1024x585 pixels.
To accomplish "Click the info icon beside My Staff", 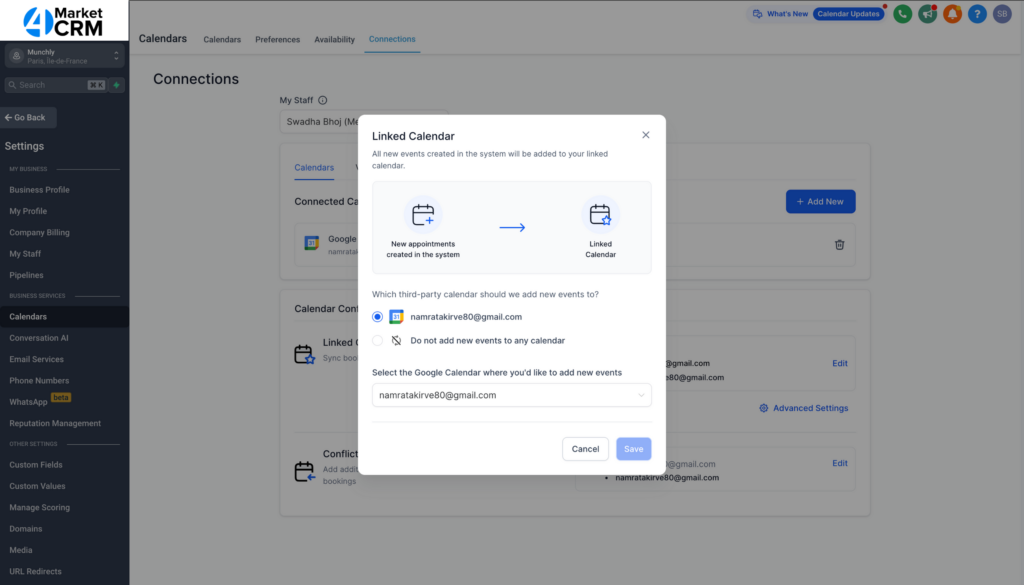I will click(x=323, y=100).
